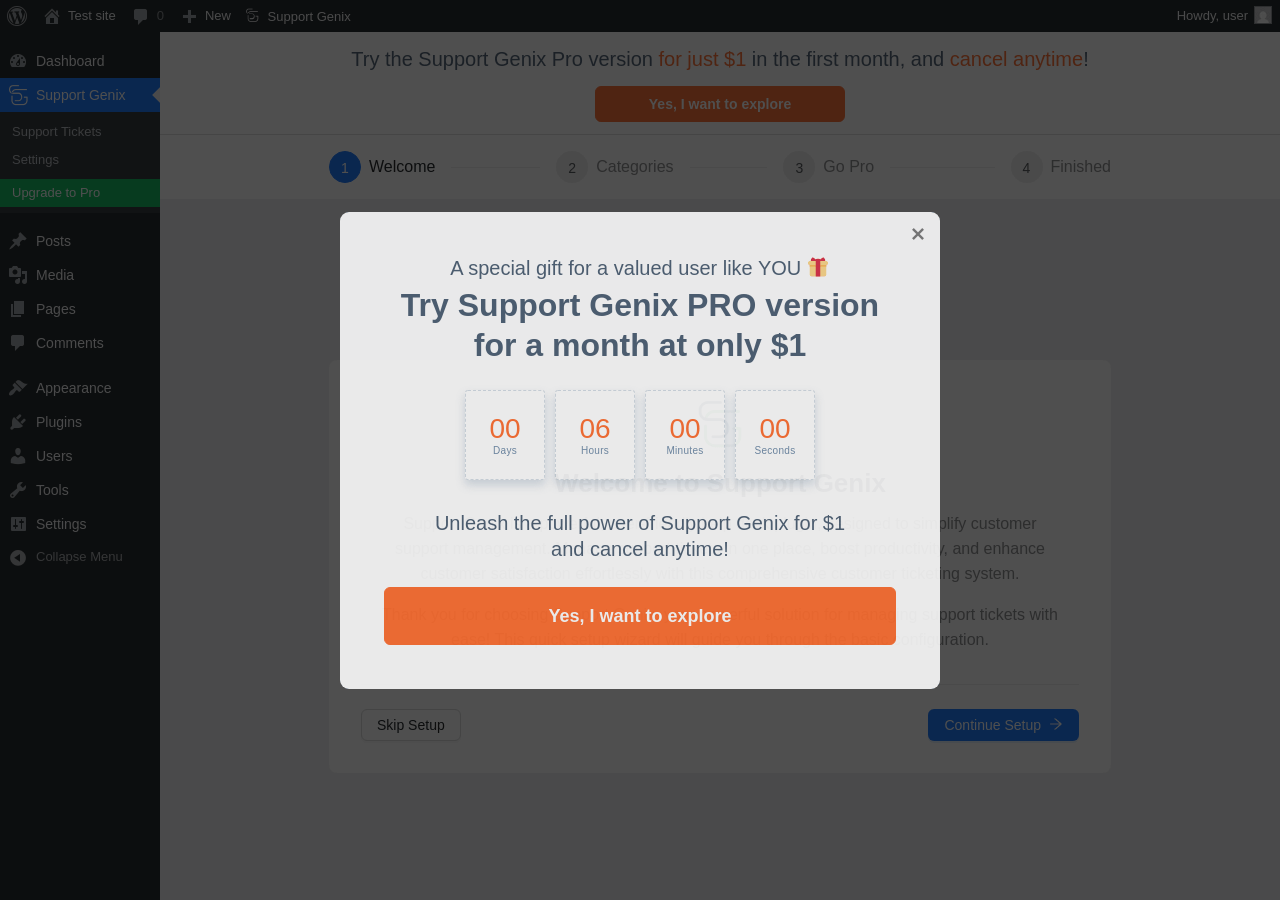Open the comments bubble in admin bar
The height and width of the screenshot is (900, 1280).
141,16
